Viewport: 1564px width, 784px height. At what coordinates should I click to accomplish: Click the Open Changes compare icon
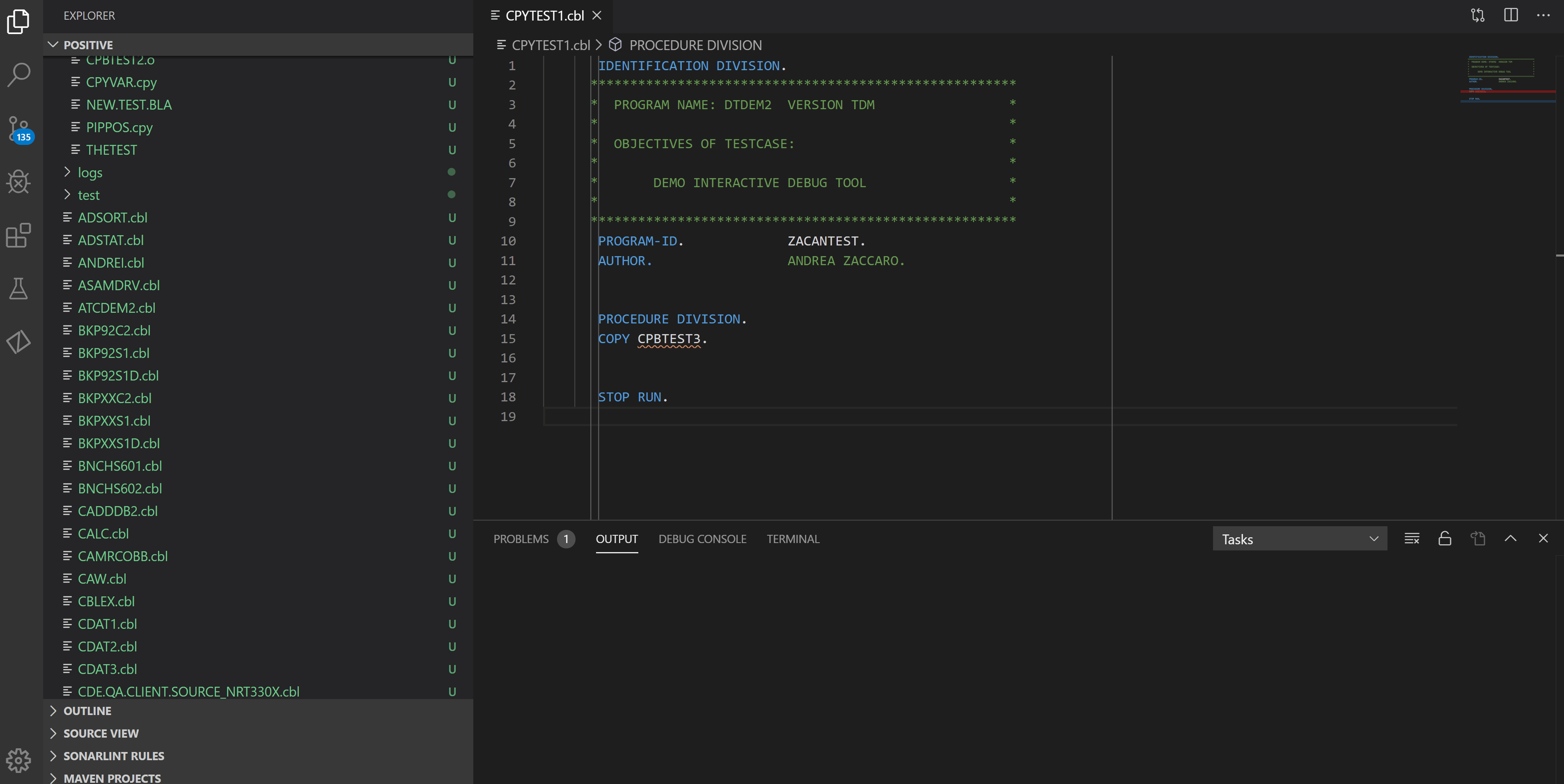pyautogui.click(x=1477, y=15)
